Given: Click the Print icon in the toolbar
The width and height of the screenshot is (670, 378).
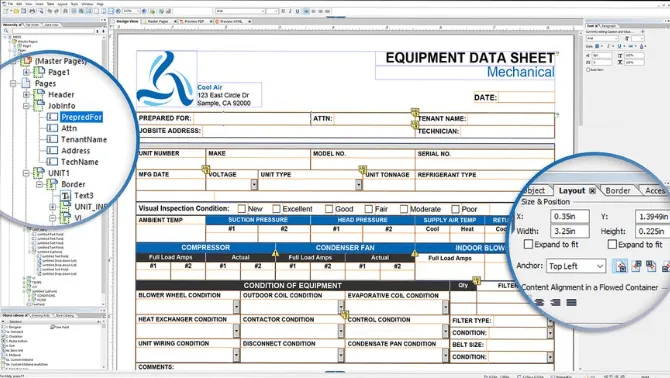Looking at the screenshot, I should 32,11.
